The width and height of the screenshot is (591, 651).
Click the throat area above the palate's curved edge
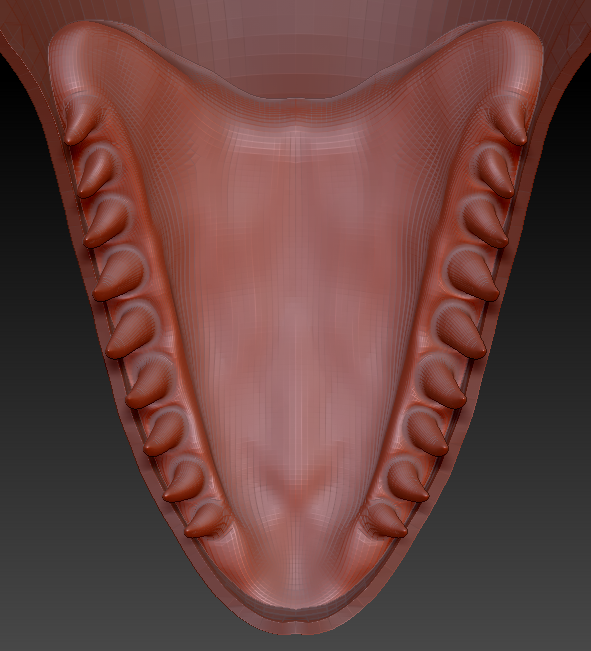(x=296, y=50)
